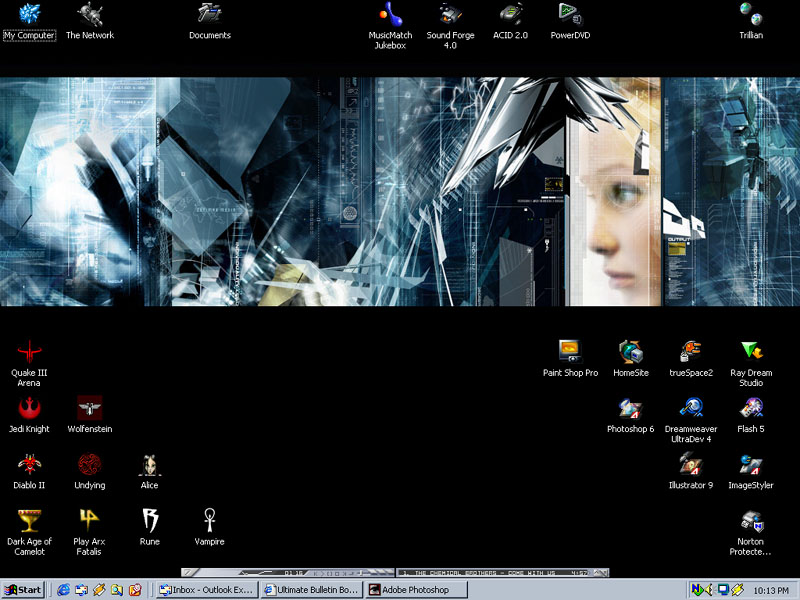The width and height of the screenshot is (800, 600).
Task: Click the ACID 2.0 desktop icon
Action: pyautogui.click(x=510, y=21)
